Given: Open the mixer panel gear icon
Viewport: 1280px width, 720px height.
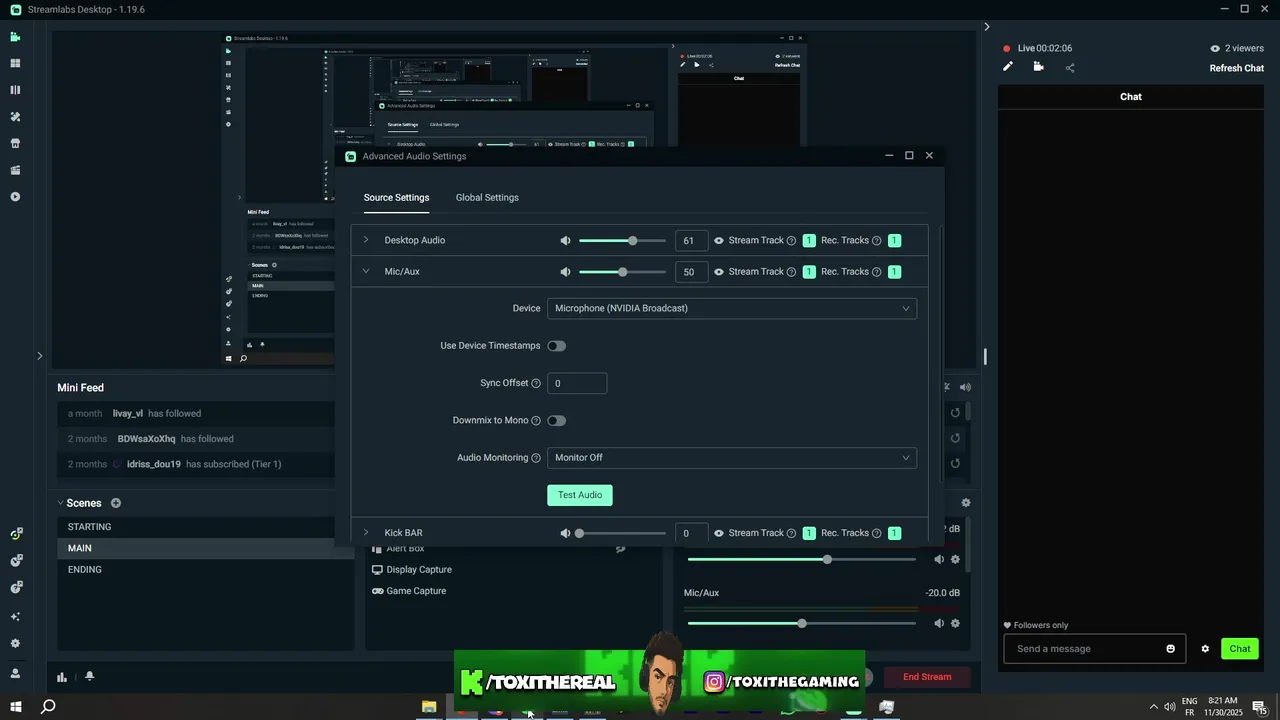Looking at the screenshot, I should [966, 503].
